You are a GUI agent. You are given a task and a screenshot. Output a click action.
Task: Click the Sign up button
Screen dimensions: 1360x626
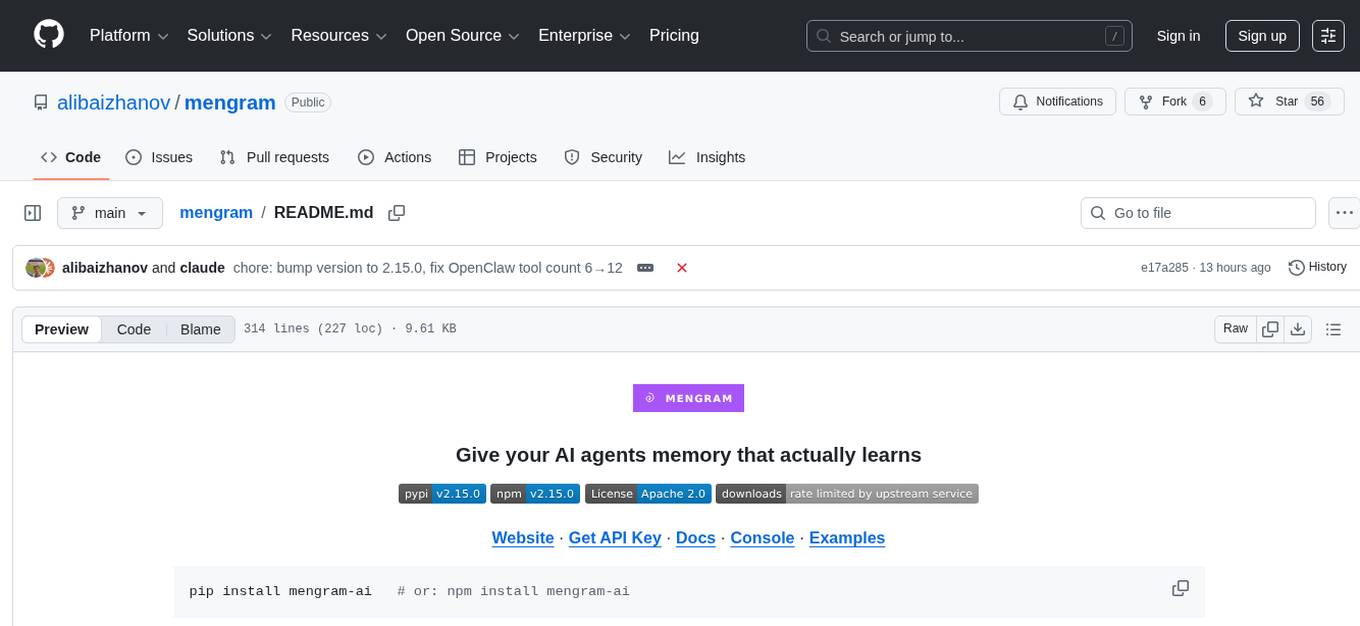1261,35
